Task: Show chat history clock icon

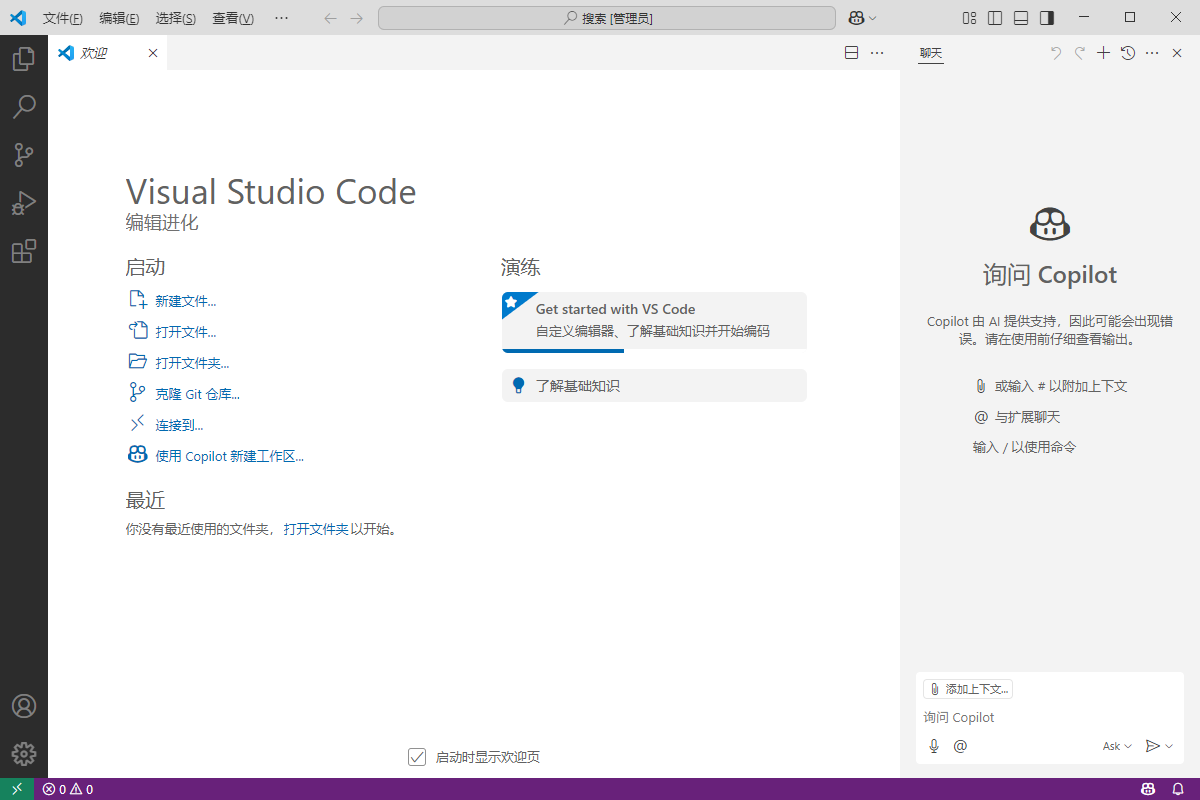Action: click(x=1128, y=53)
